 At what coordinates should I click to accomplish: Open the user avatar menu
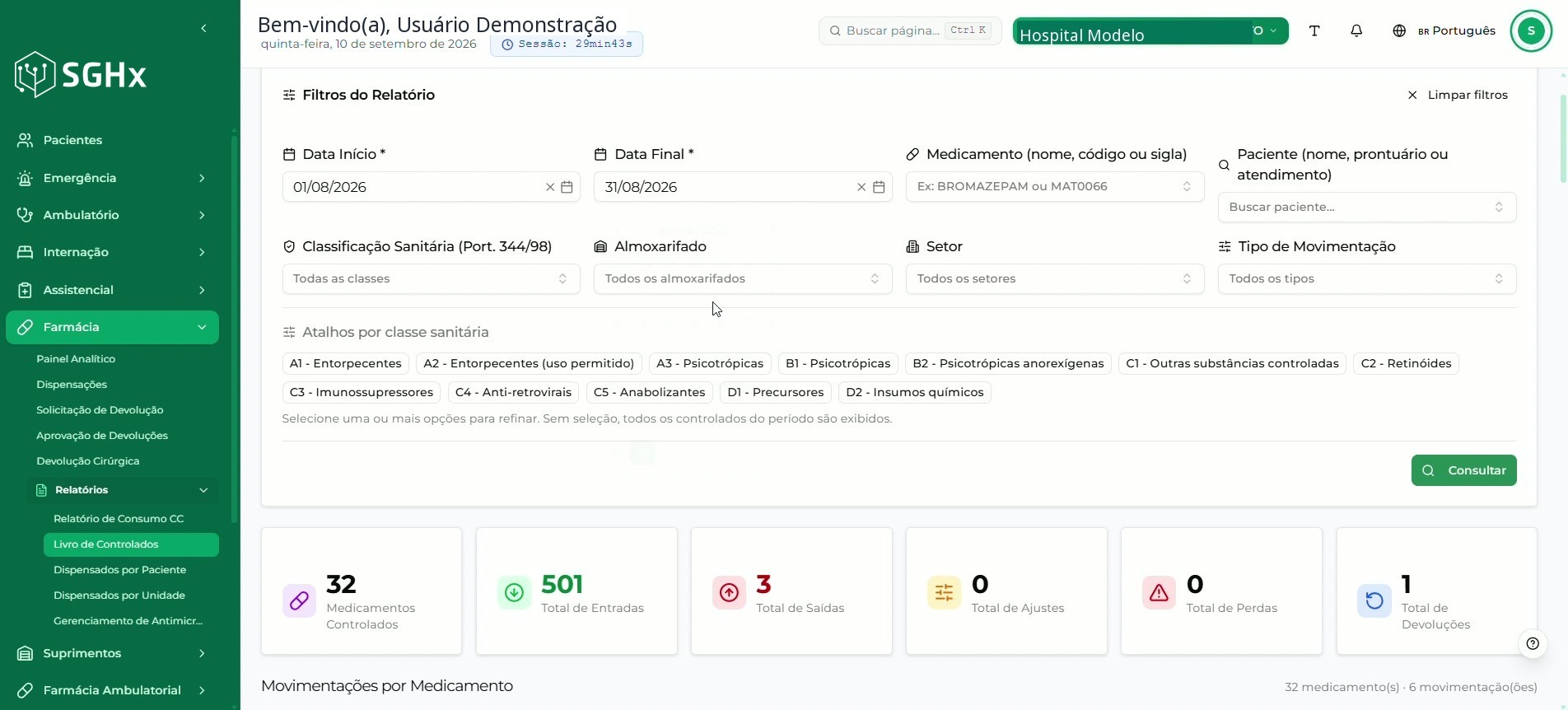1531,31
